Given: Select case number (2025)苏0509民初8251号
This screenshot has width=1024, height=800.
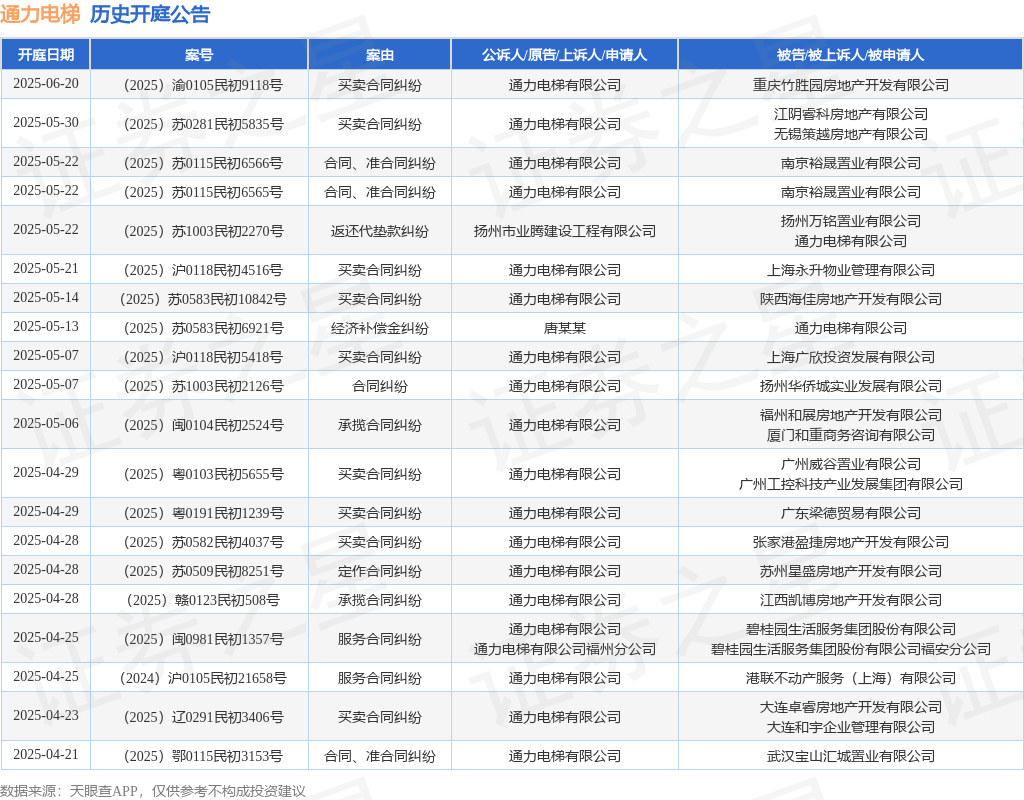Looking at the screenshot, I should tap(203, 571).
